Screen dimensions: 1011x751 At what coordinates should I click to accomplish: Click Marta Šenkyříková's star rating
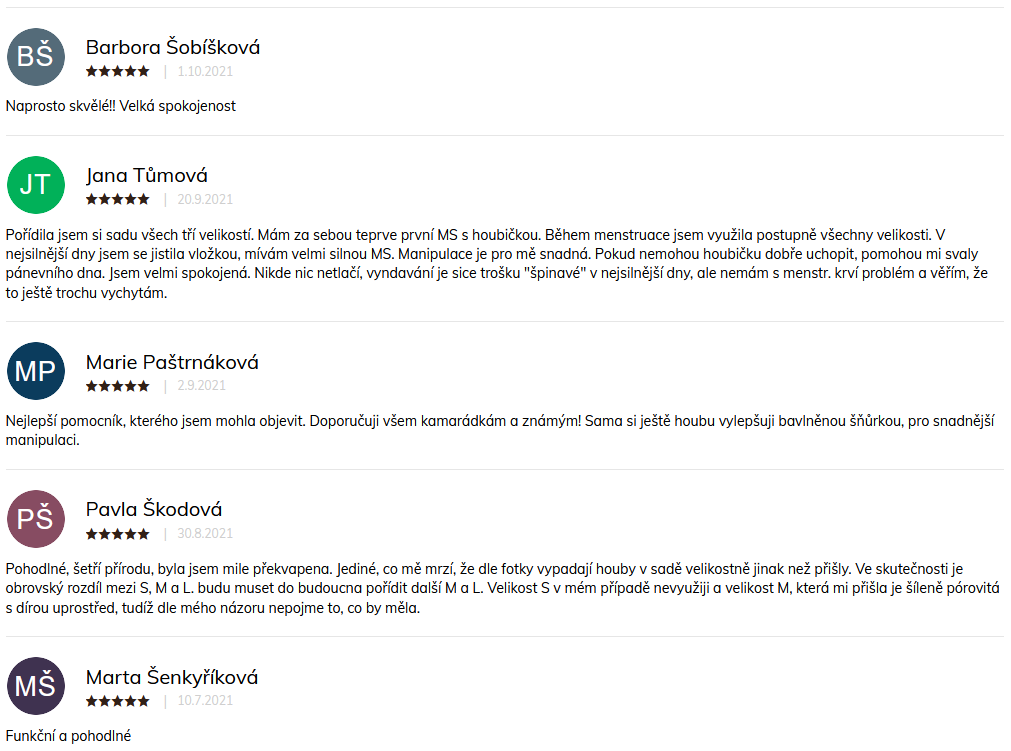(117, 700)
